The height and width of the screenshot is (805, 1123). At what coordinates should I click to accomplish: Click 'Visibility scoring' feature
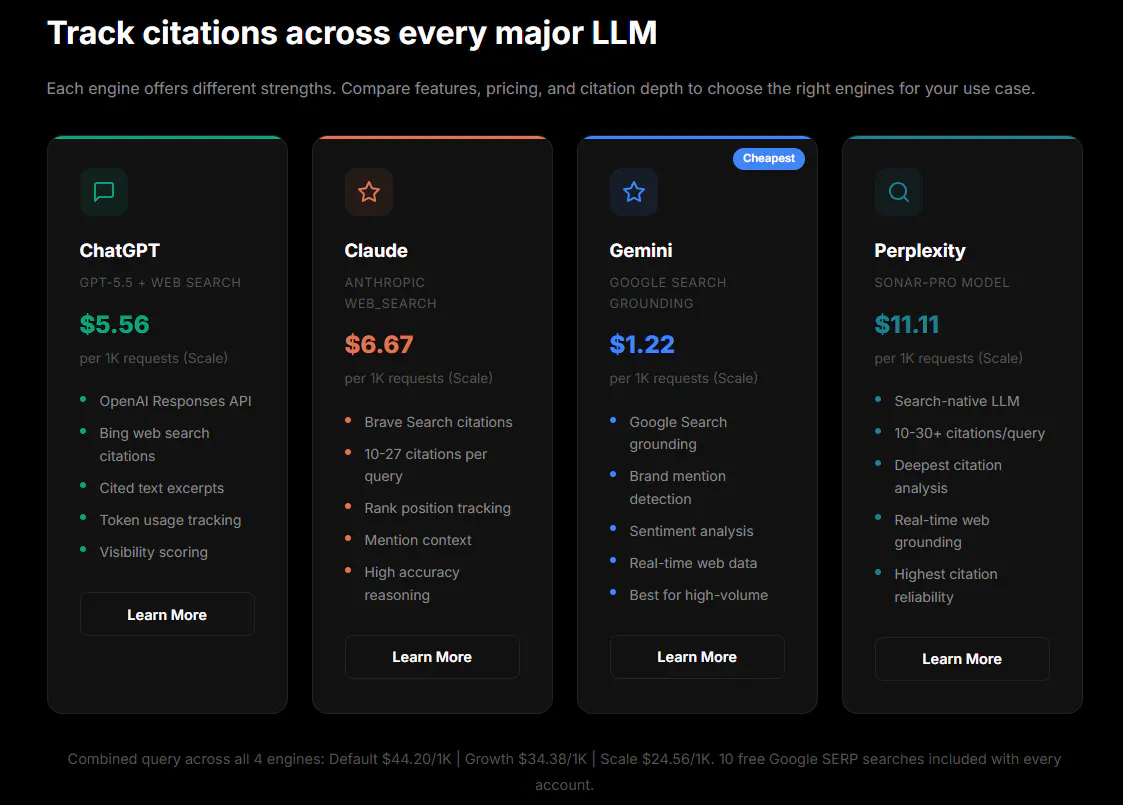tap(154, 552)
